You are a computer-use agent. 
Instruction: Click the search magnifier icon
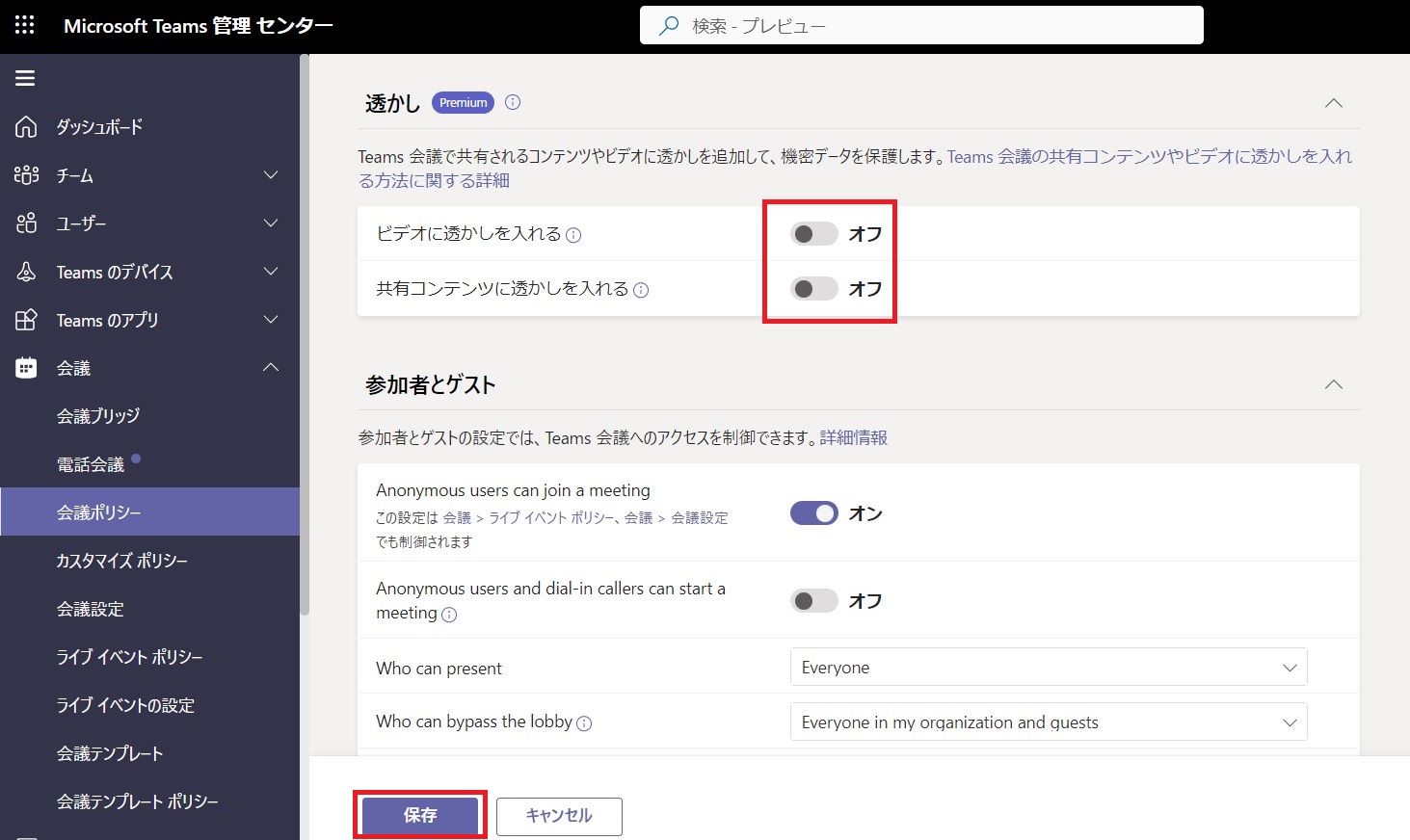[x=668, y=26]
